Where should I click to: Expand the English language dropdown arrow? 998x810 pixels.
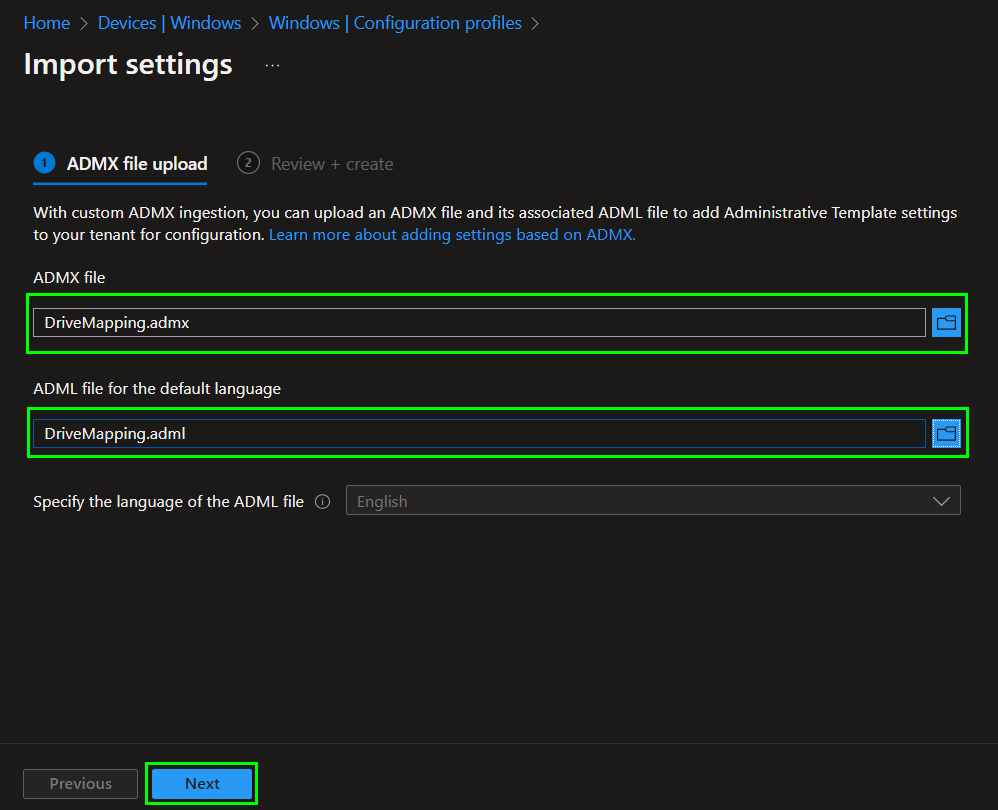click(x=941, y=501)
